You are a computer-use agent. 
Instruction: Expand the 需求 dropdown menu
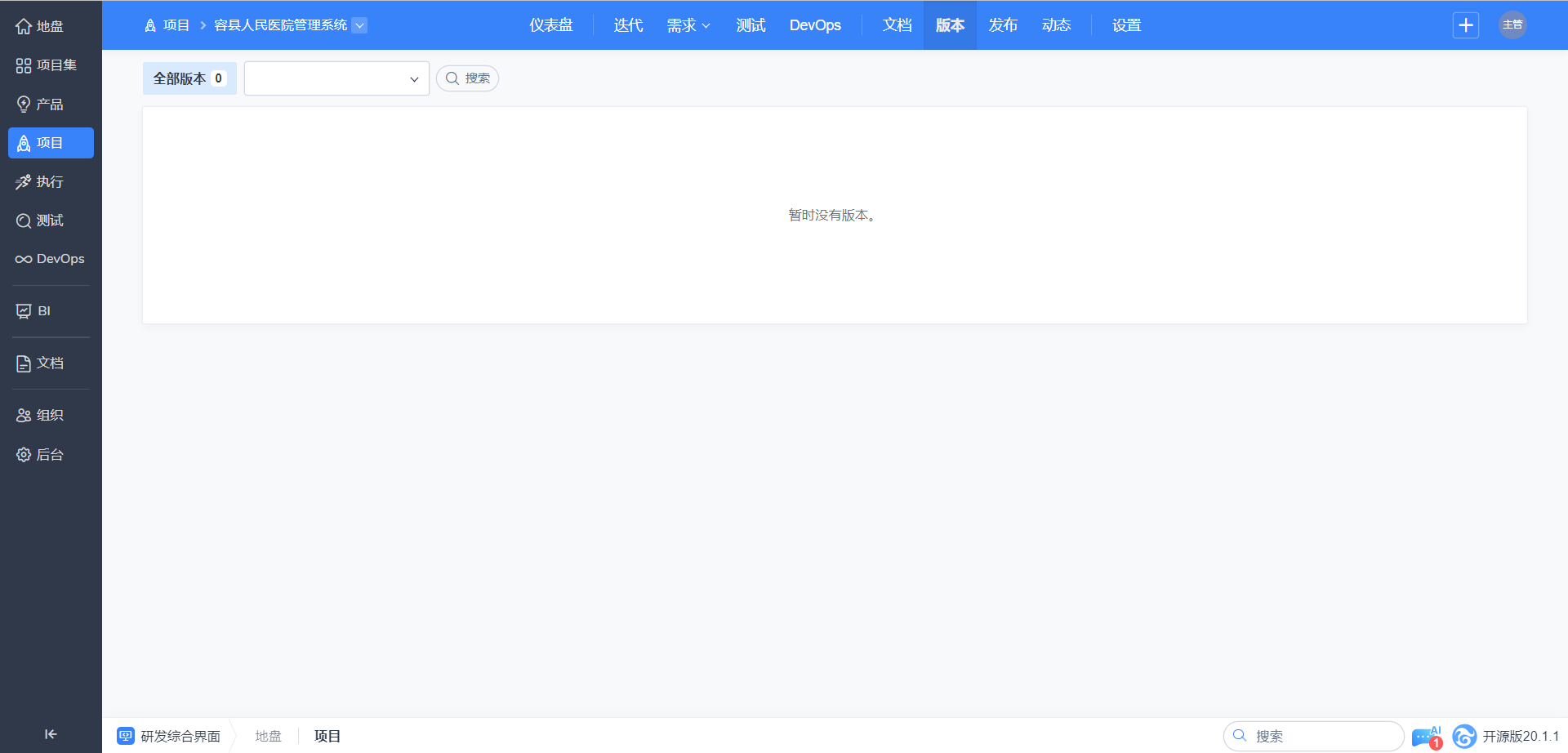pos(688,25)
